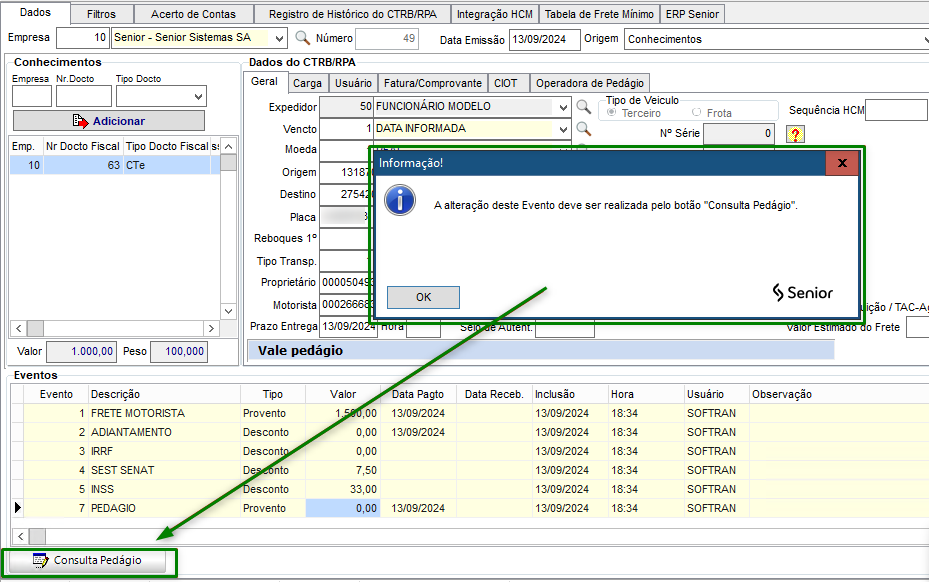
Task: Click the Adicionar button
Action: (108, 121)
